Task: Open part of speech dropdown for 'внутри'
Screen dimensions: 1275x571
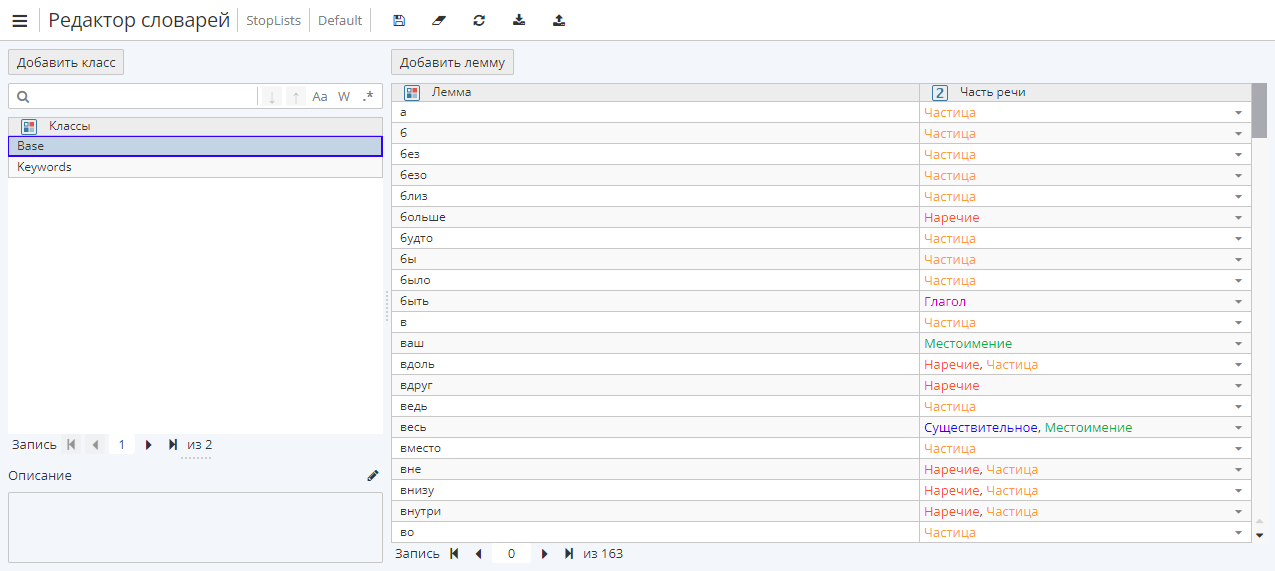Action: (1238, 512)
